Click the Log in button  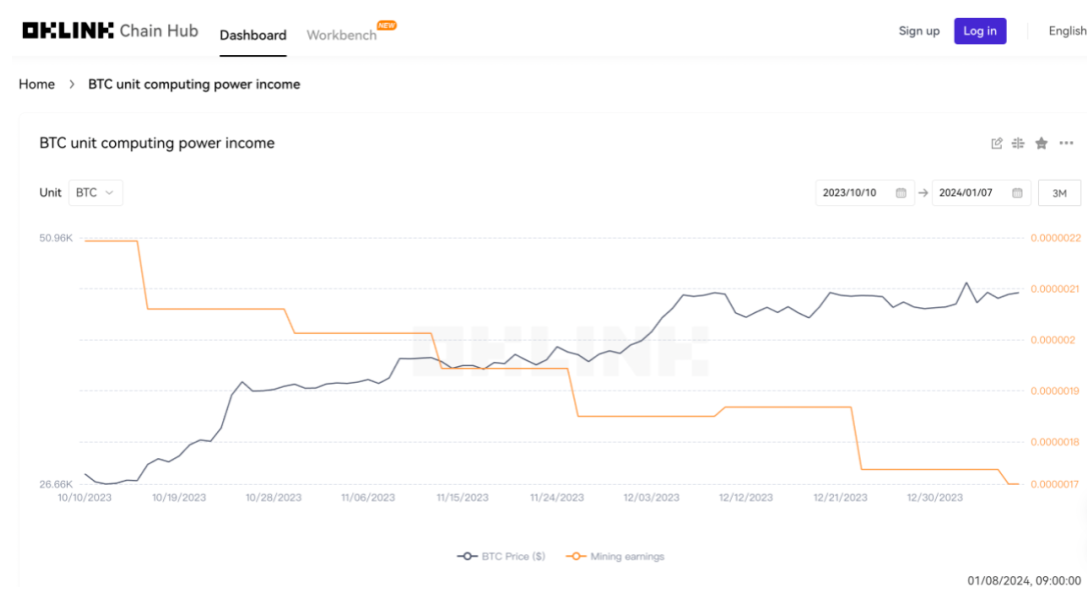click(x=980, y=31)
